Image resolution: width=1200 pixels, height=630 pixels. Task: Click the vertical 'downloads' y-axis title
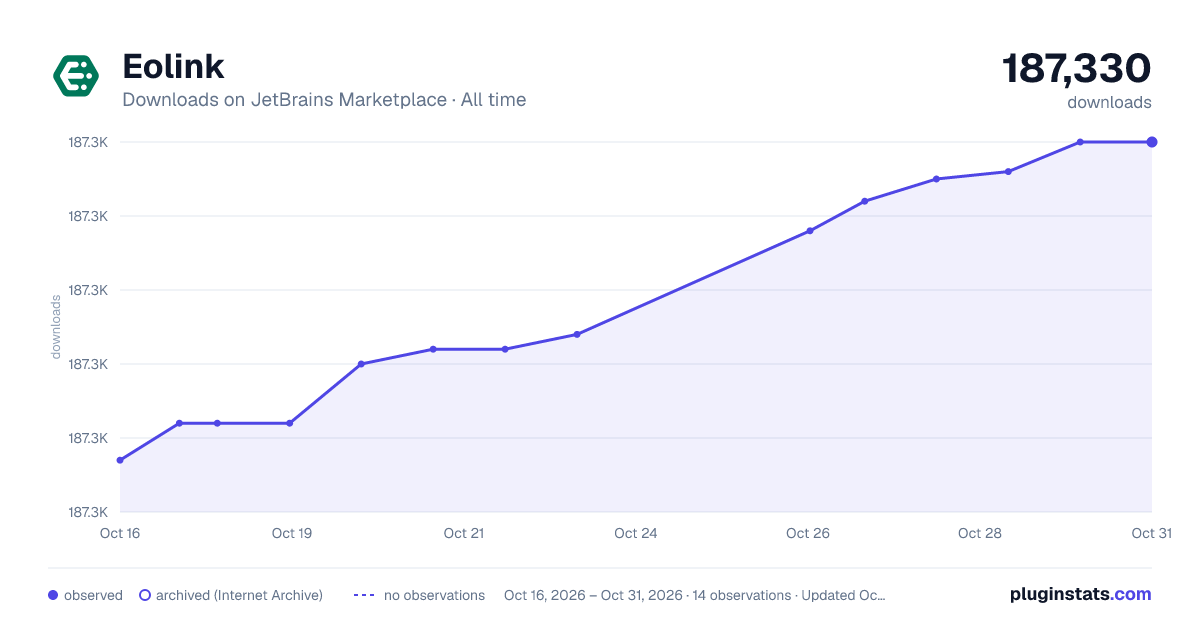pos(56,327)
